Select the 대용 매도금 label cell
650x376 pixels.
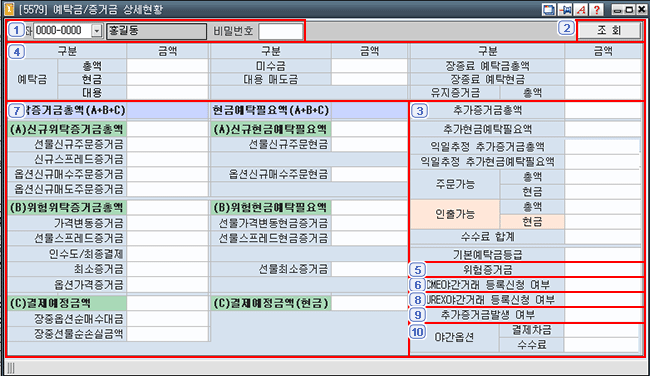271,79
